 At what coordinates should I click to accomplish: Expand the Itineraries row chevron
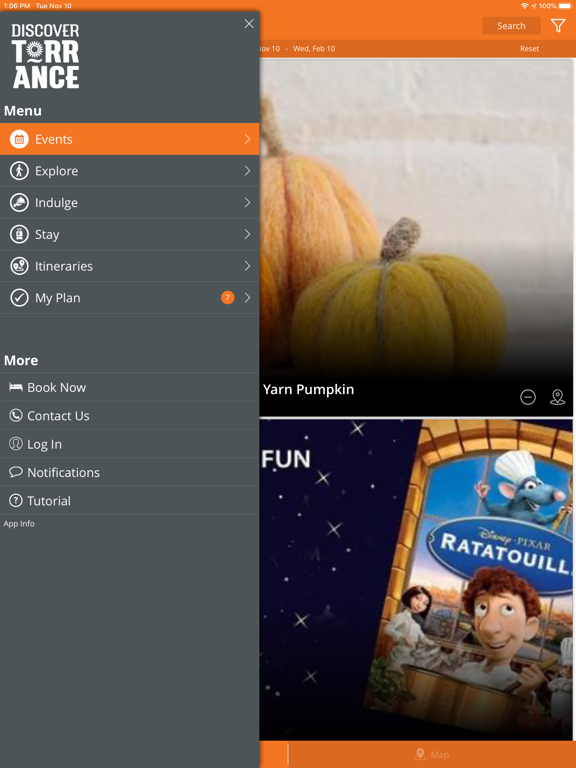pos(247,266)
